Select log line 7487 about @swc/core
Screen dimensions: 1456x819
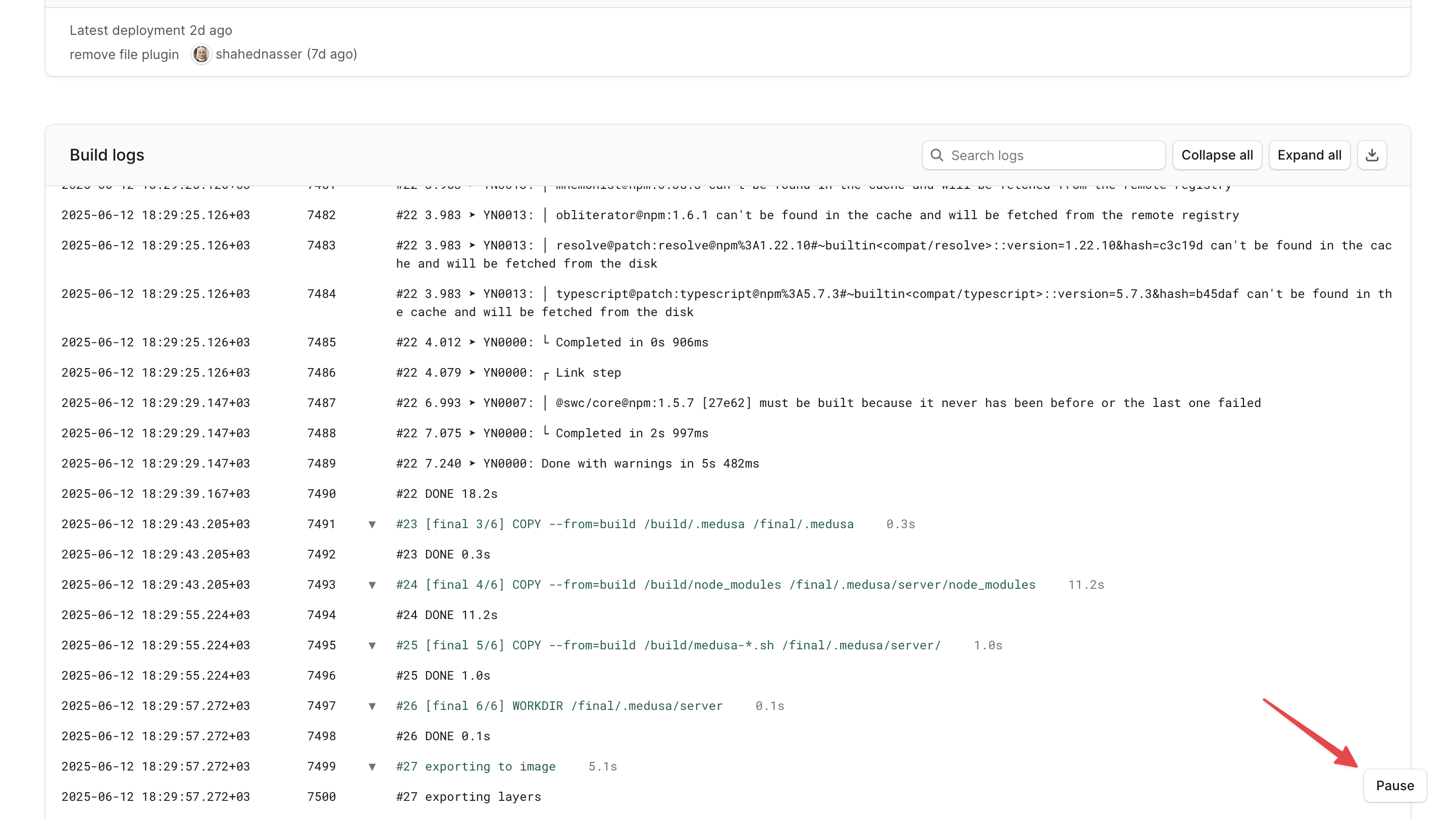point(828,403)
